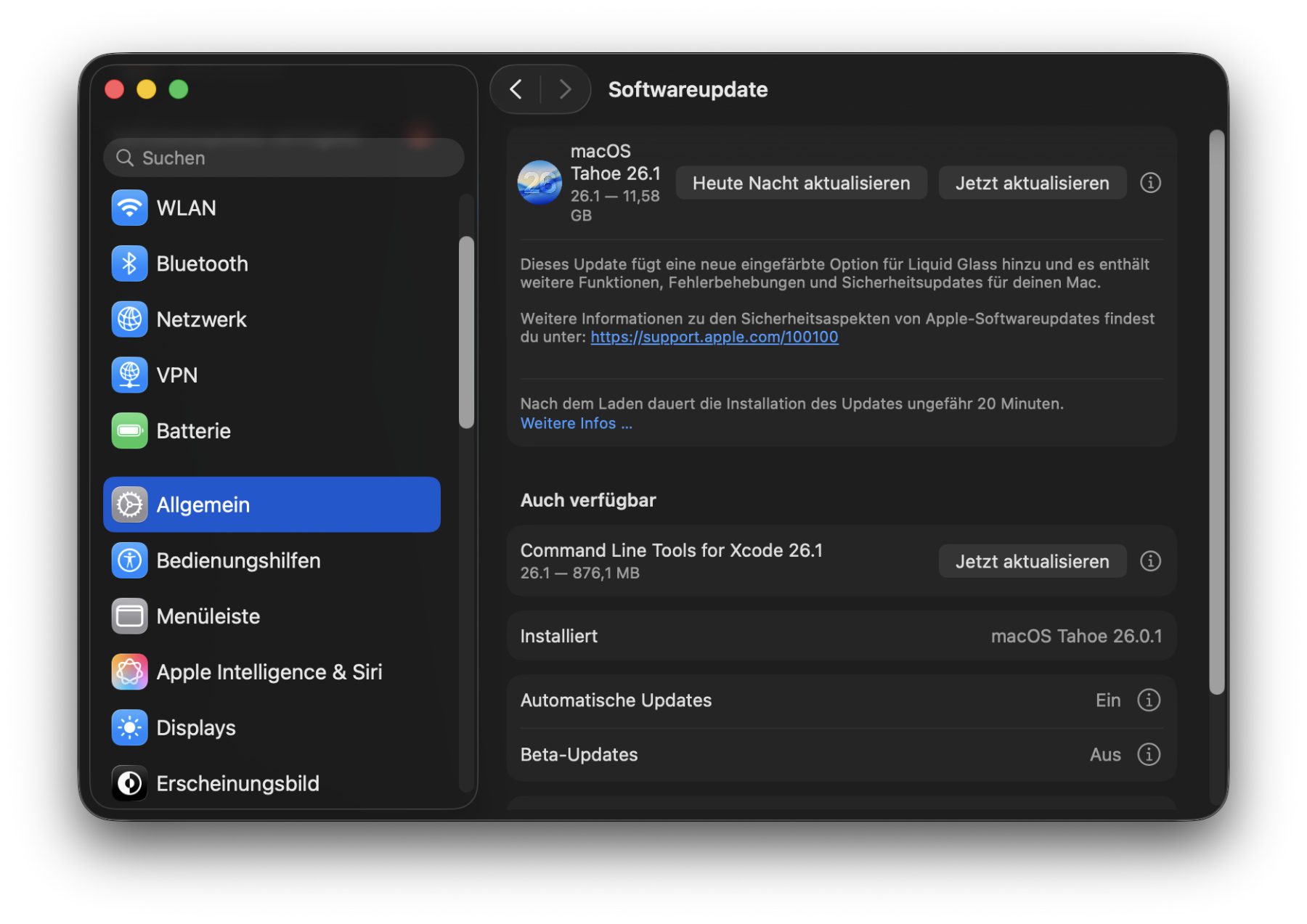Click Heute Nacht aktualisieren button
Viewport: 1307px width, 924px height.
click(801, 183)
